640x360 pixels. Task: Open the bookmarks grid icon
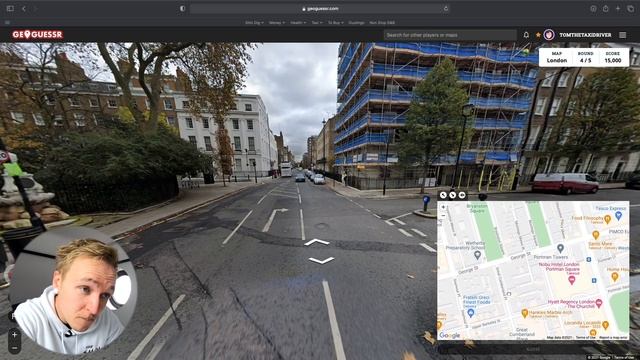coord(7,23)
